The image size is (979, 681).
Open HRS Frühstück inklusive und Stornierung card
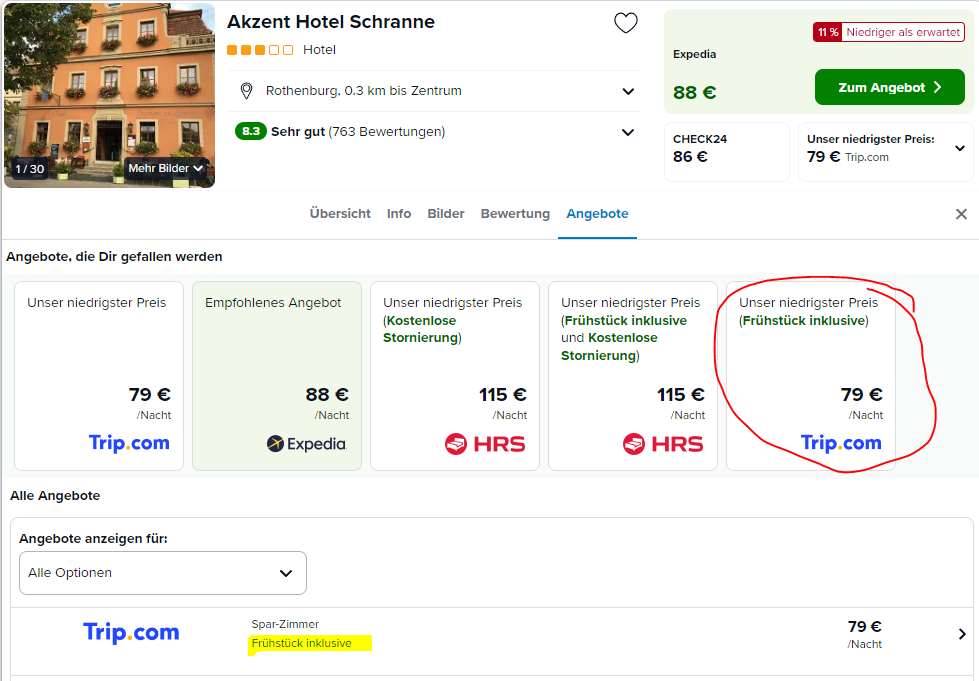click(632, 376)
